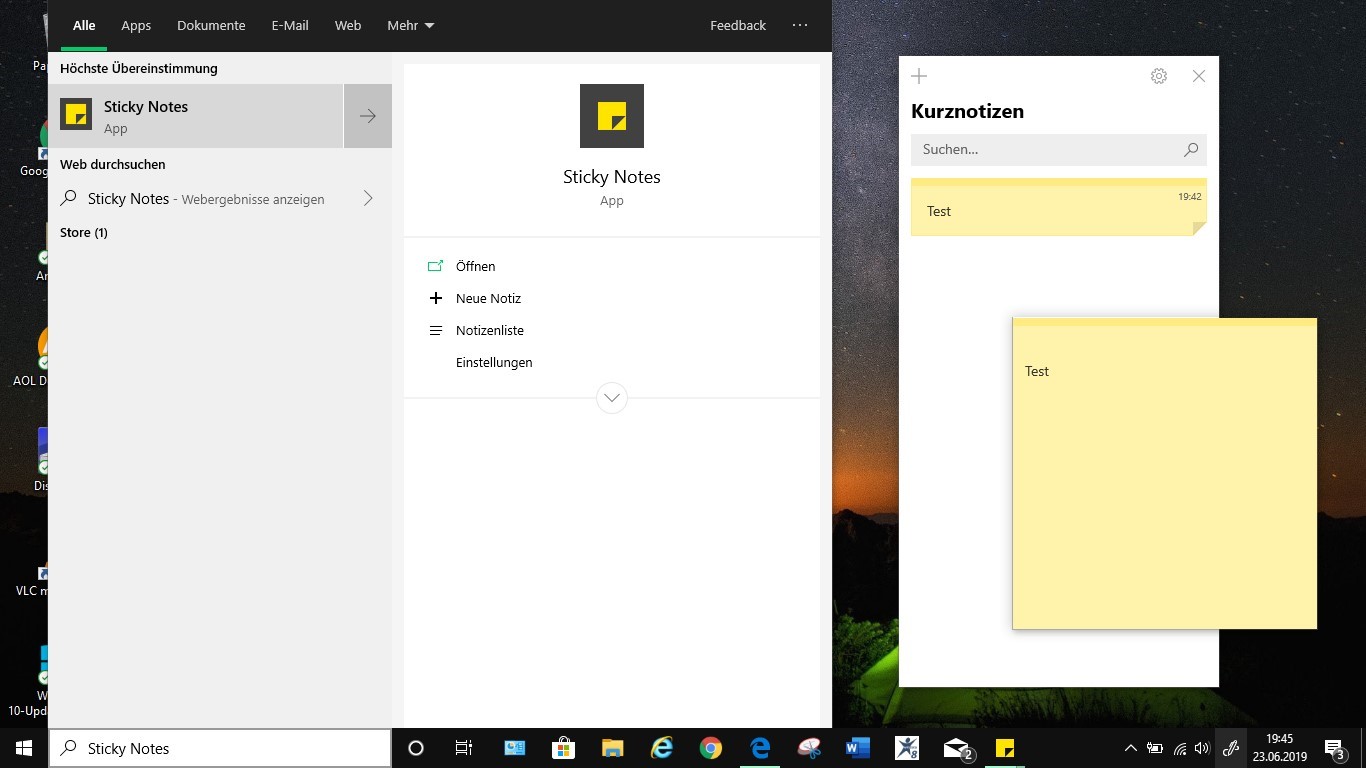
Task: Select the Store (1) category
Action: coord(84,232)
